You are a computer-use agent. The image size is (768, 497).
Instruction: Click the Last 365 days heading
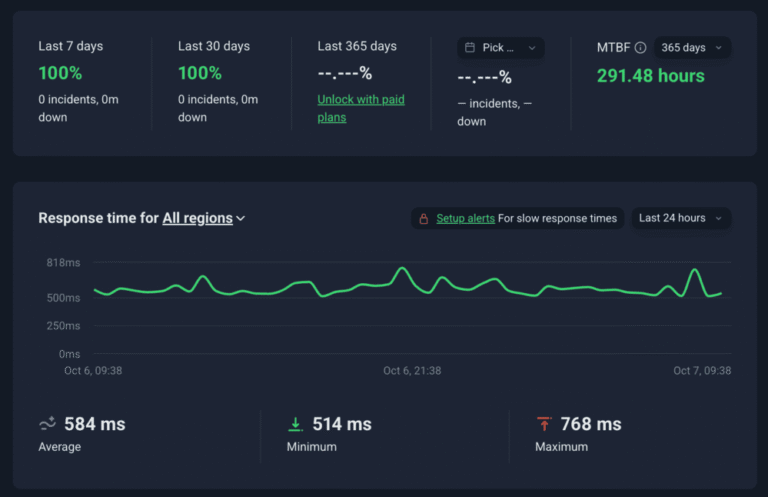point(357,46)
